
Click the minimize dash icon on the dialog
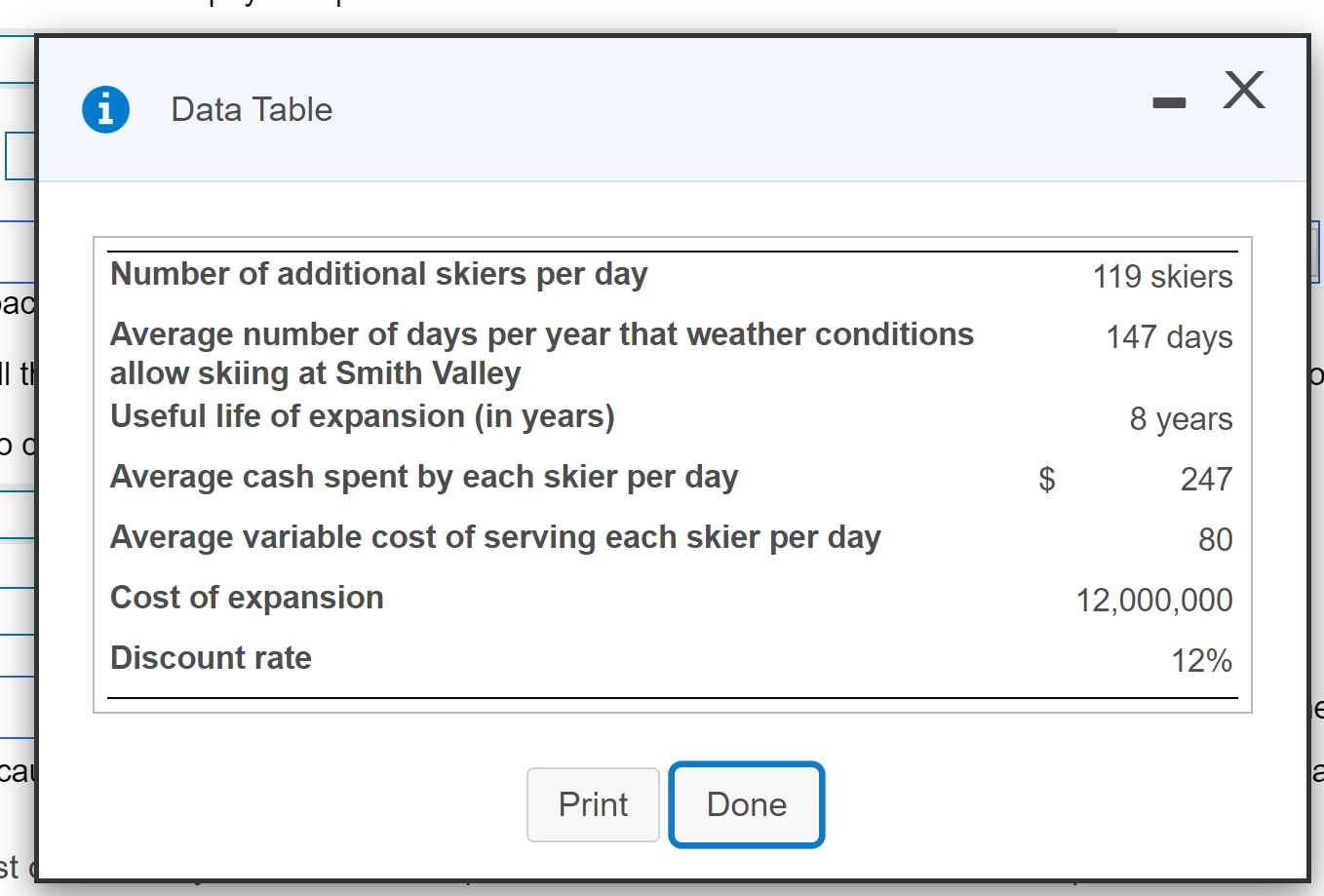tap(1168, 101)
